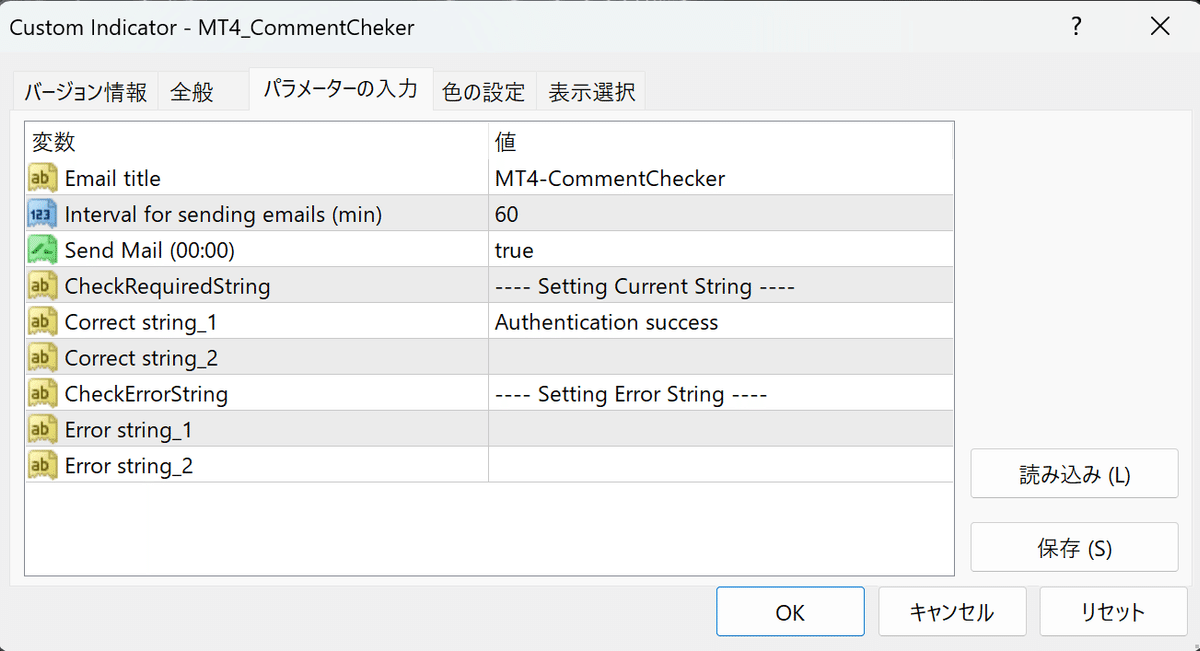Select the Correct string_1 label
This screenshot has width=1200, height=651.
pyautogui.click(x=141, y=323)
